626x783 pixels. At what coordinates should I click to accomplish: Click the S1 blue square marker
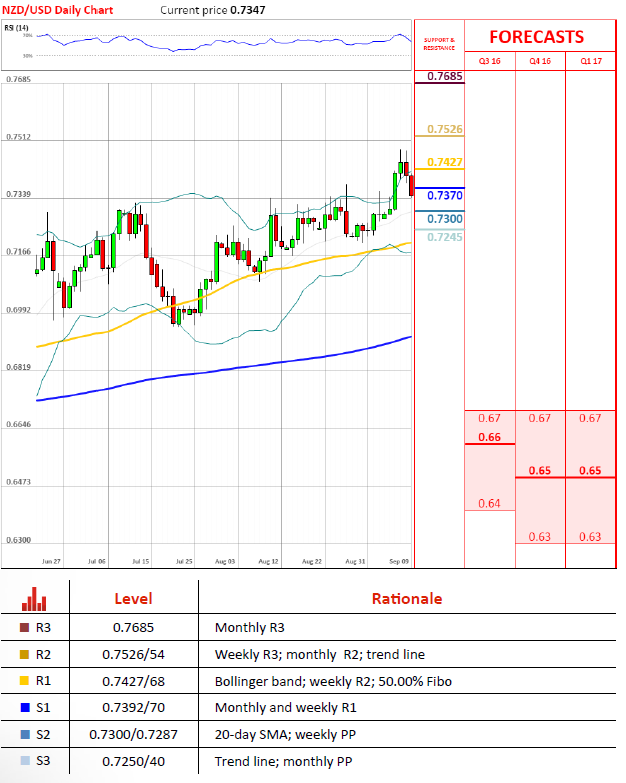tap(25, 708)
